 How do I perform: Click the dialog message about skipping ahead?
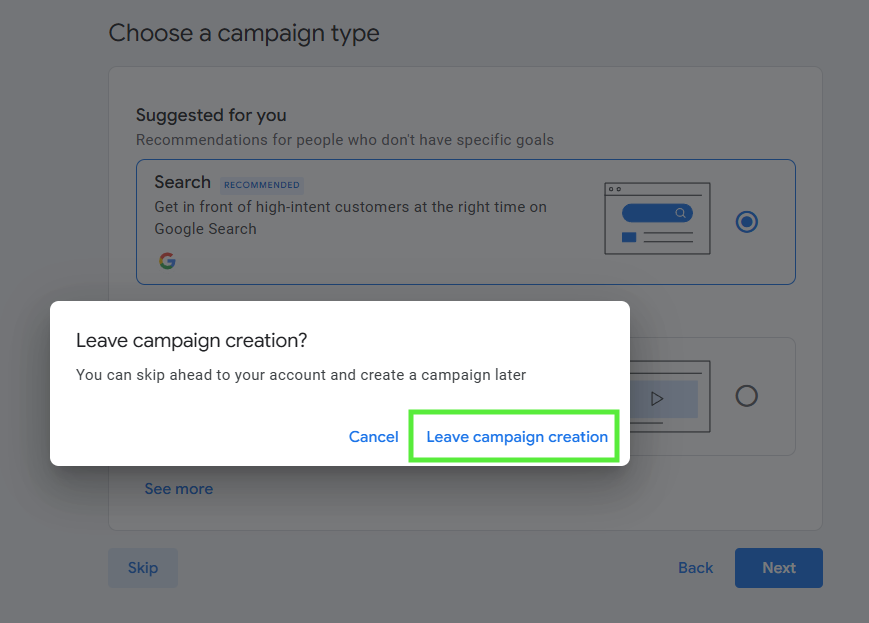[x=300, y=375]
